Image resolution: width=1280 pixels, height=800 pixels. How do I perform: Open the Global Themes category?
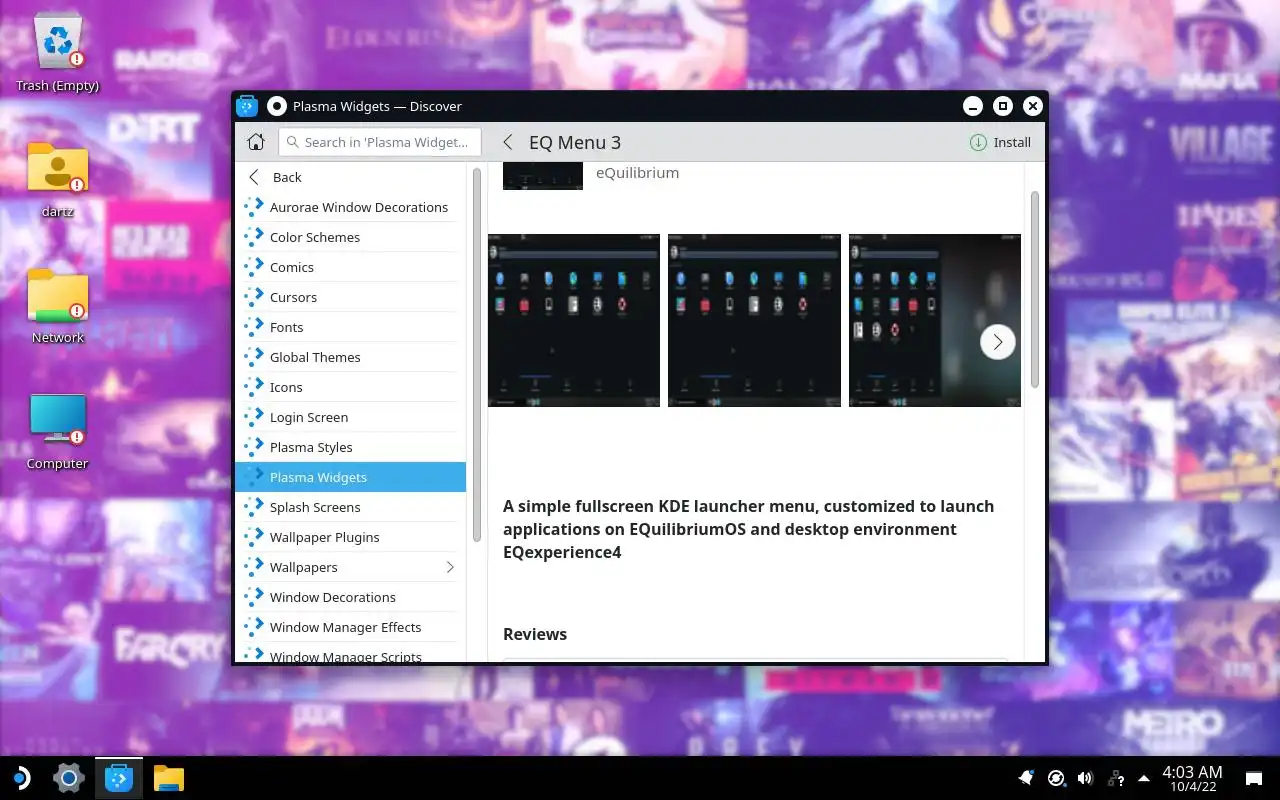click(351, 357)
